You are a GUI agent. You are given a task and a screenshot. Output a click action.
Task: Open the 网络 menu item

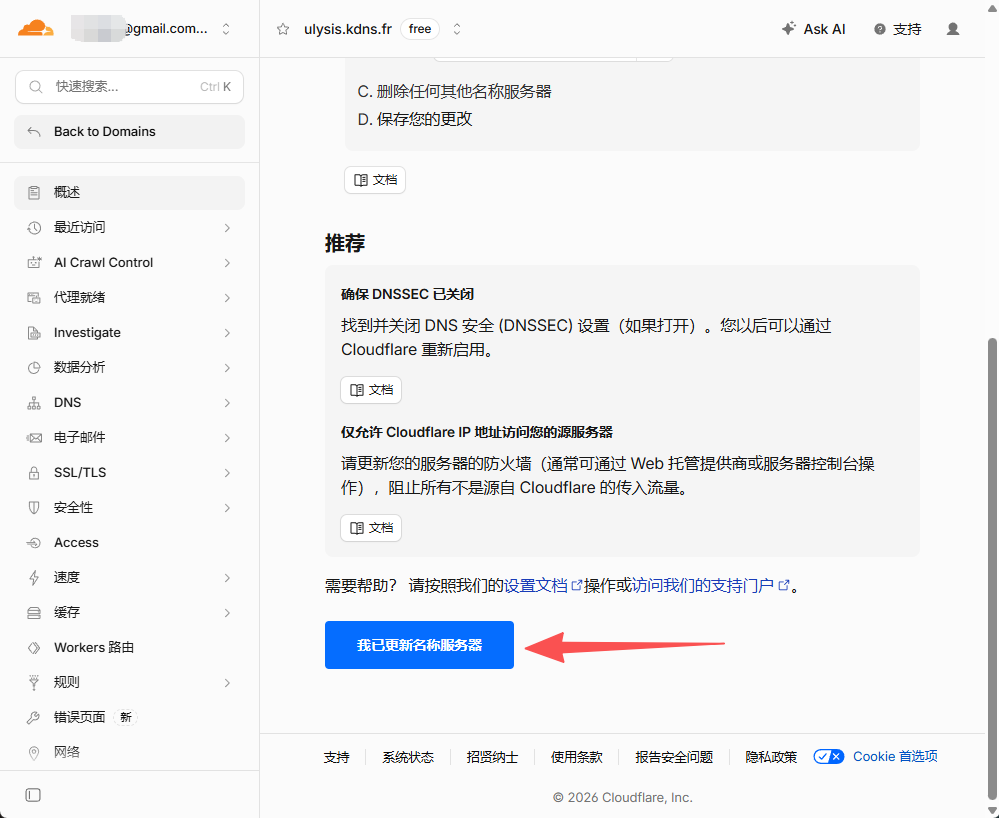[129, 753]
